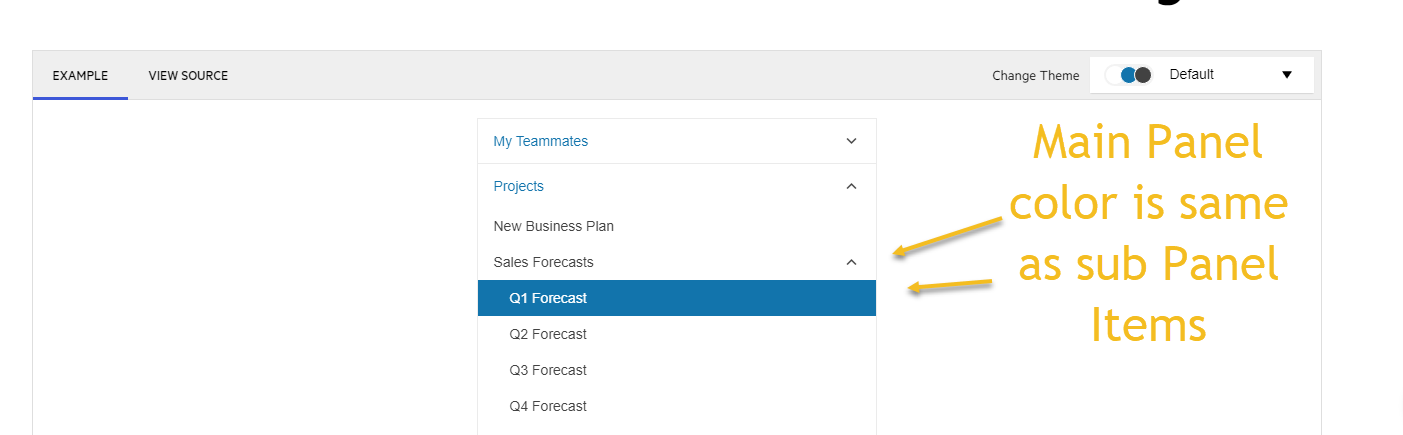Choose the Q2 Forecast item
1403x435 pixels.
[548, 334]
